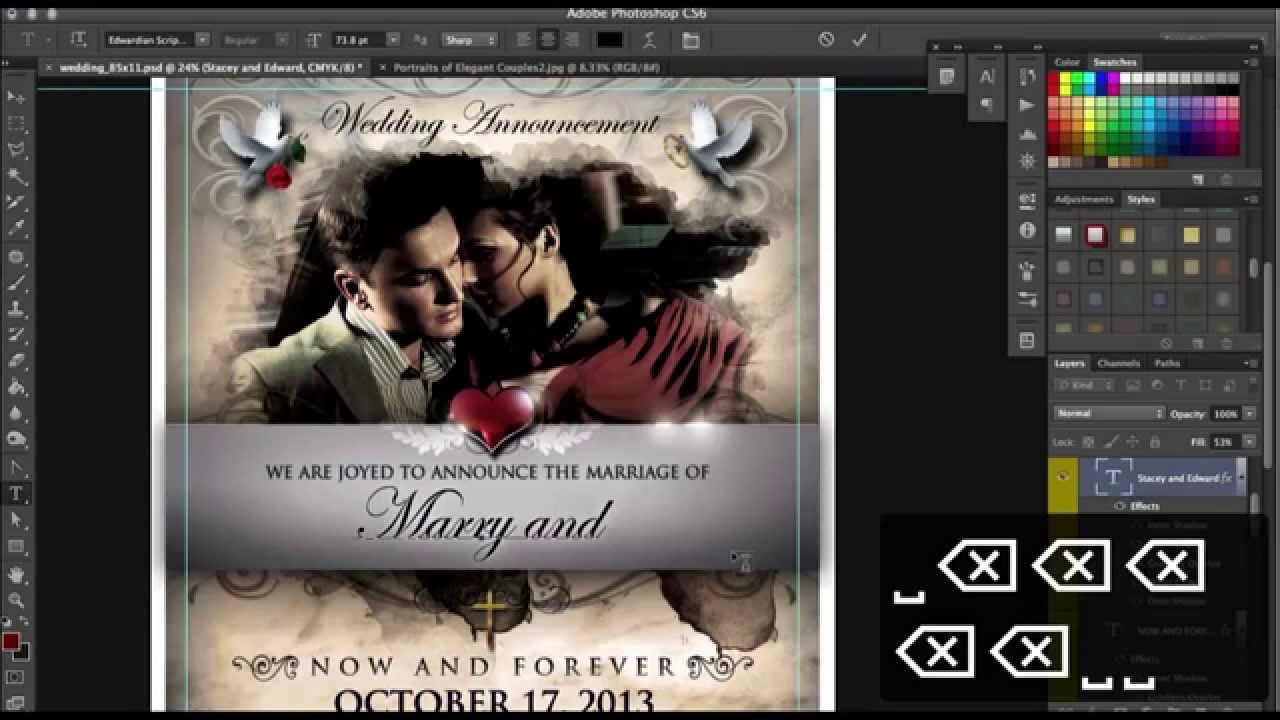1280x720 pixels.
Task: Select the Eraser tool
Action: point(16,361)
